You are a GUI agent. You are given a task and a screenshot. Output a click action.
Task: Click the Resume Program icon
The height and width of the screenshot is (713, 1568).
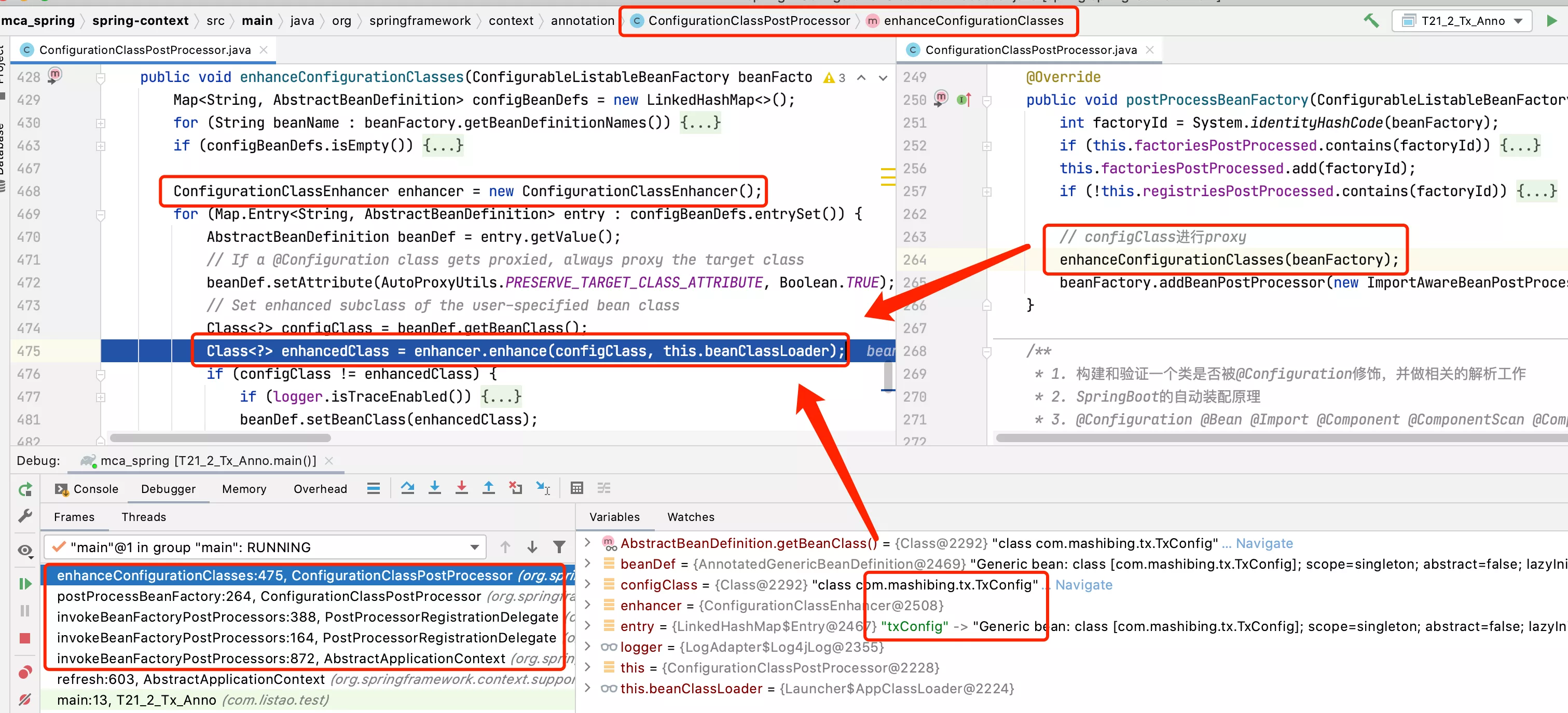(x=25, y=584)
